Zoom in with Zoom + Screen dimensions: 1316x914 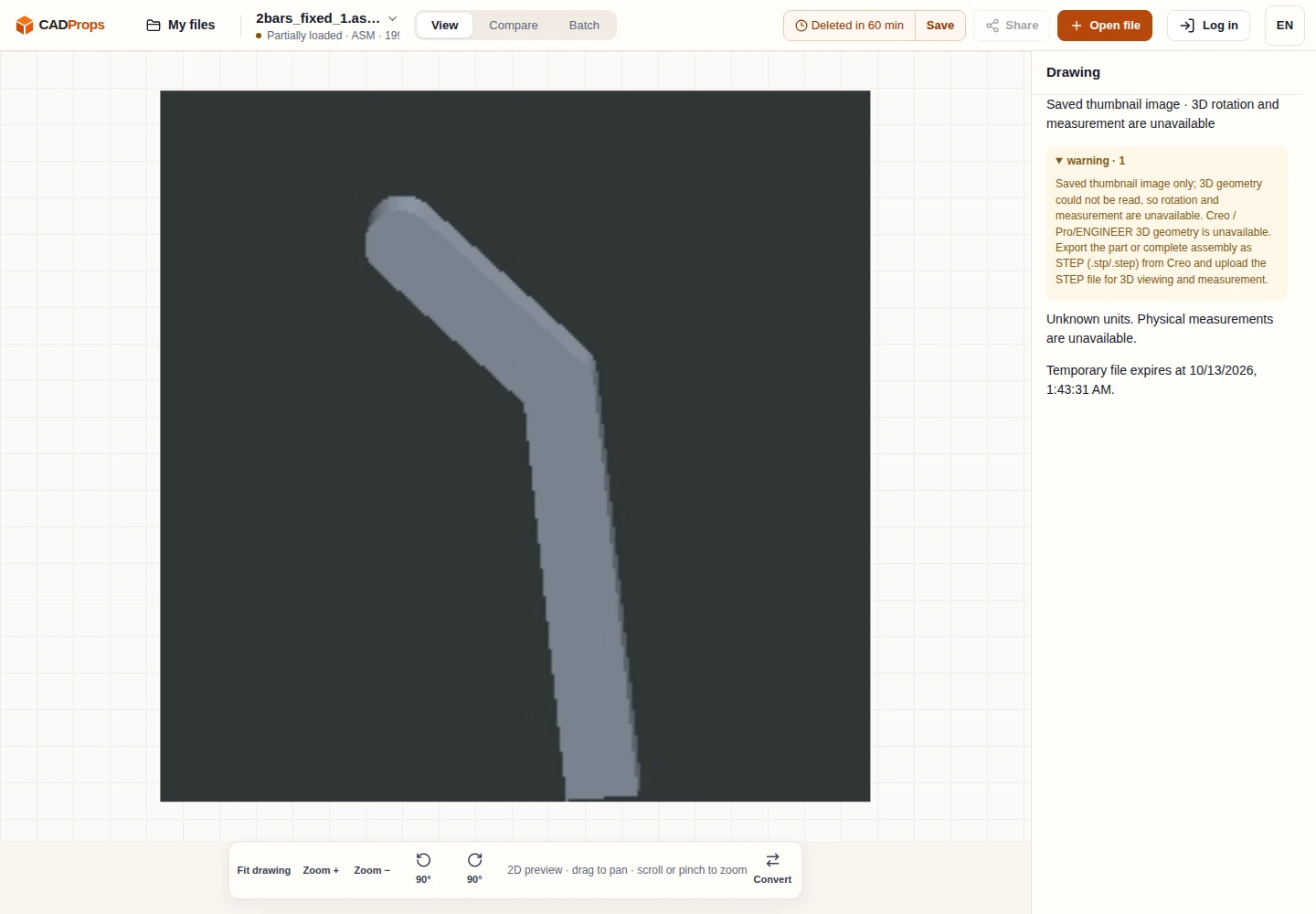[321, 870]
